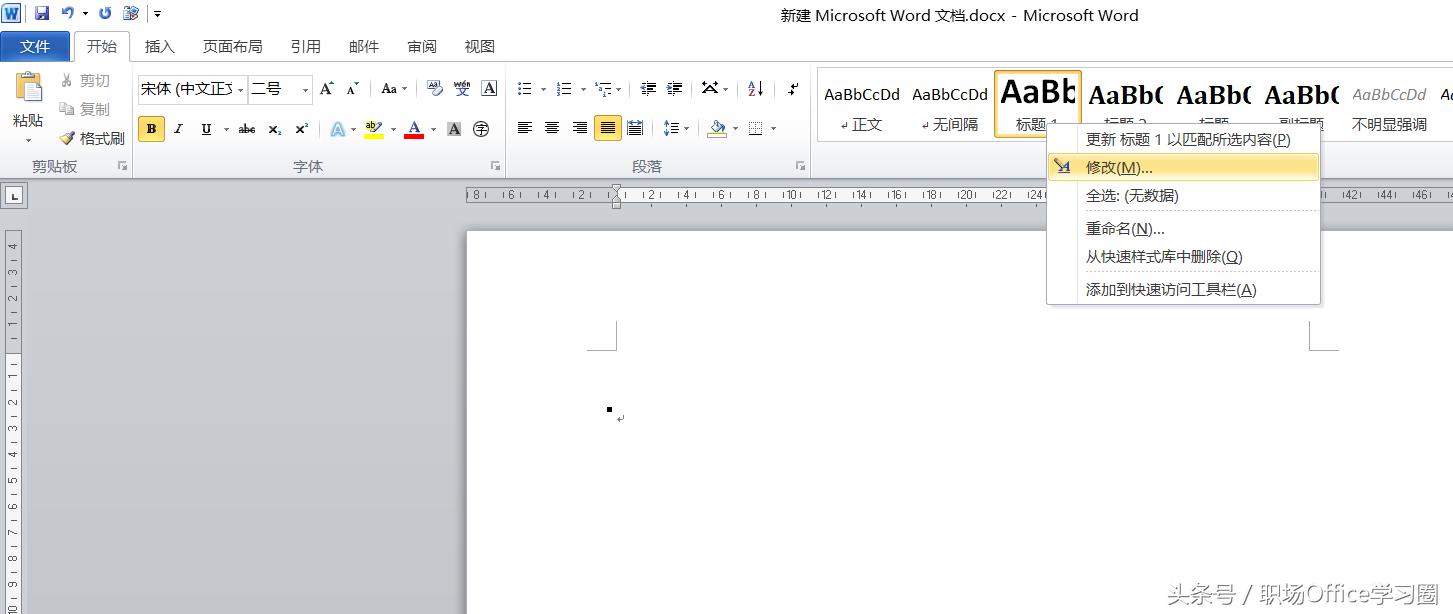This screenshot has width=1453, height=614.
Task: Toggle the Justify alignment button
Action: pyautogui.click(x=607, y=128)
